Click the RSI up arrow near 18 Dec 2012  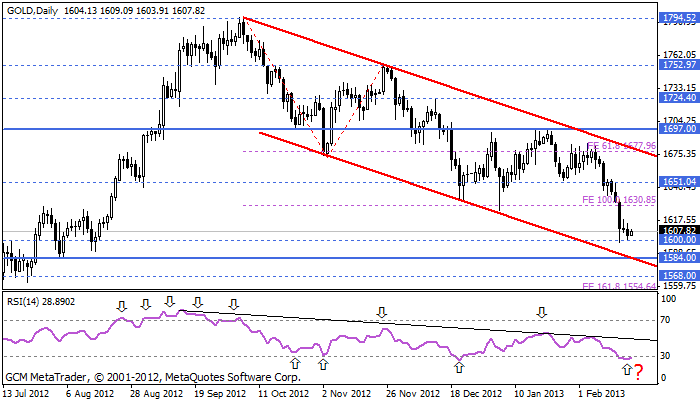coord(459,368)
